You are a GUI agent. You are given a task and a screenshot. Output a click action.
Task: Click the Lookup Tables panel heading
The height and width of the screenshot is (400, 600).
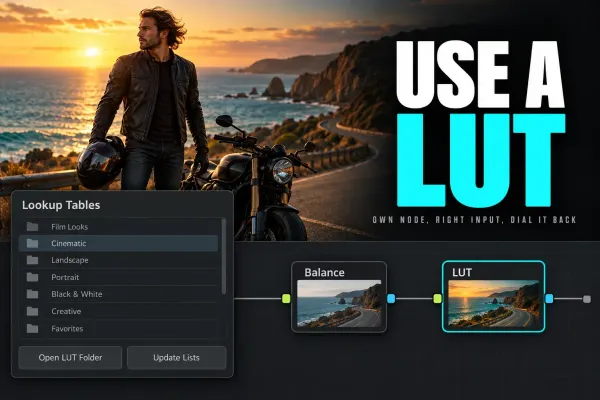click(x=61, y=205)
